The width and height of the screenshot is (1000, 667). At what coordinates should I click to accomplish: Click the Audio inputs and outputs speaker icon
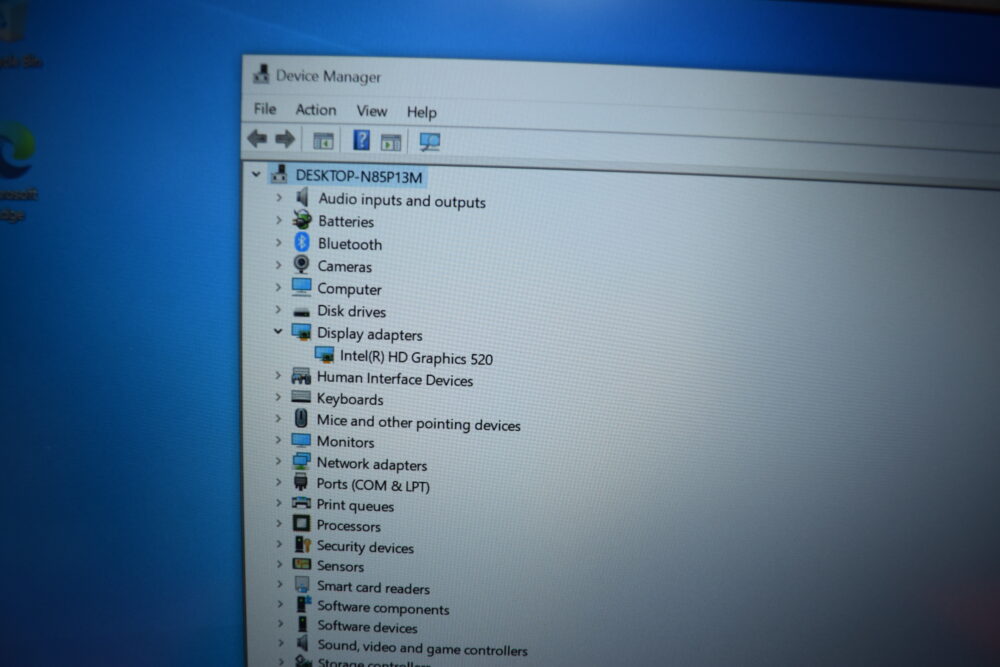[302, 197]
